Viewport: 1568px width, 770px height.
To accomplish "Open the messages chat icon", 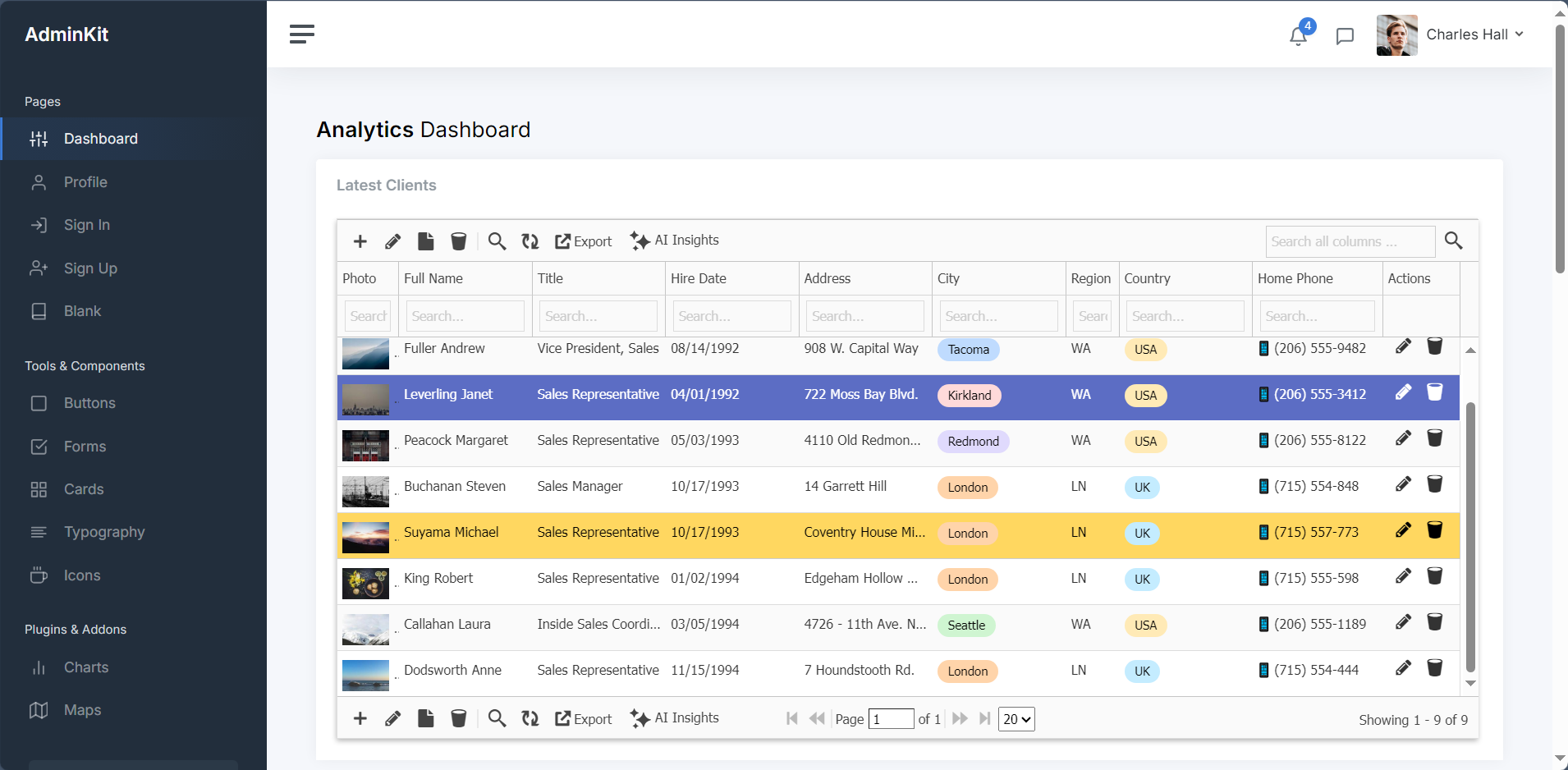I will click(x=1345, y=36).
